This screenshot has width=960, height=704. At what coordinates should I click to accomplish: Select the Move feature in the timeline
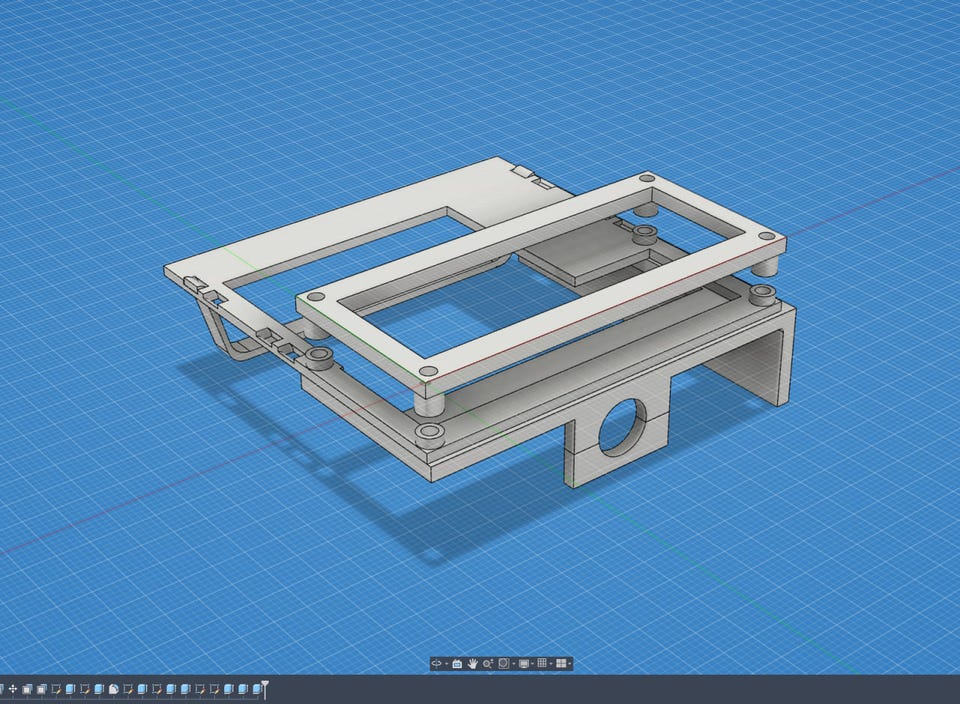[x=13, y=689]
